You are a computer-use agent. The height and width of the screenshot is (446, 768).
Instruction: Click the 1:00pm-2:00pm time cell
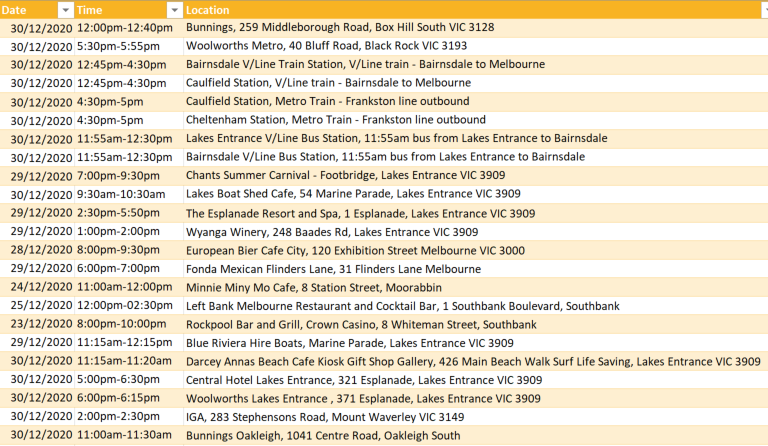129,232
